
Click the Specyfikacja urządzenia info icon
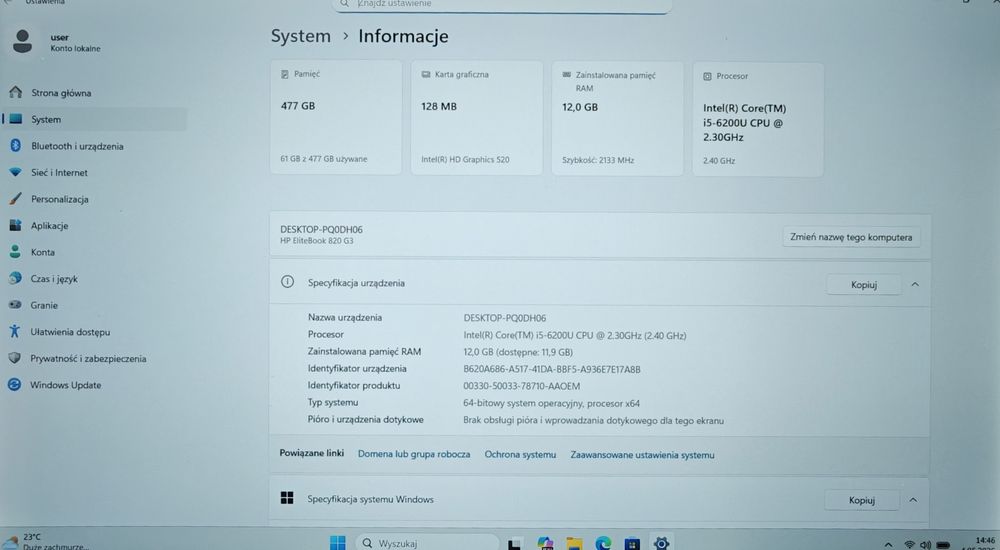(288, 282)
